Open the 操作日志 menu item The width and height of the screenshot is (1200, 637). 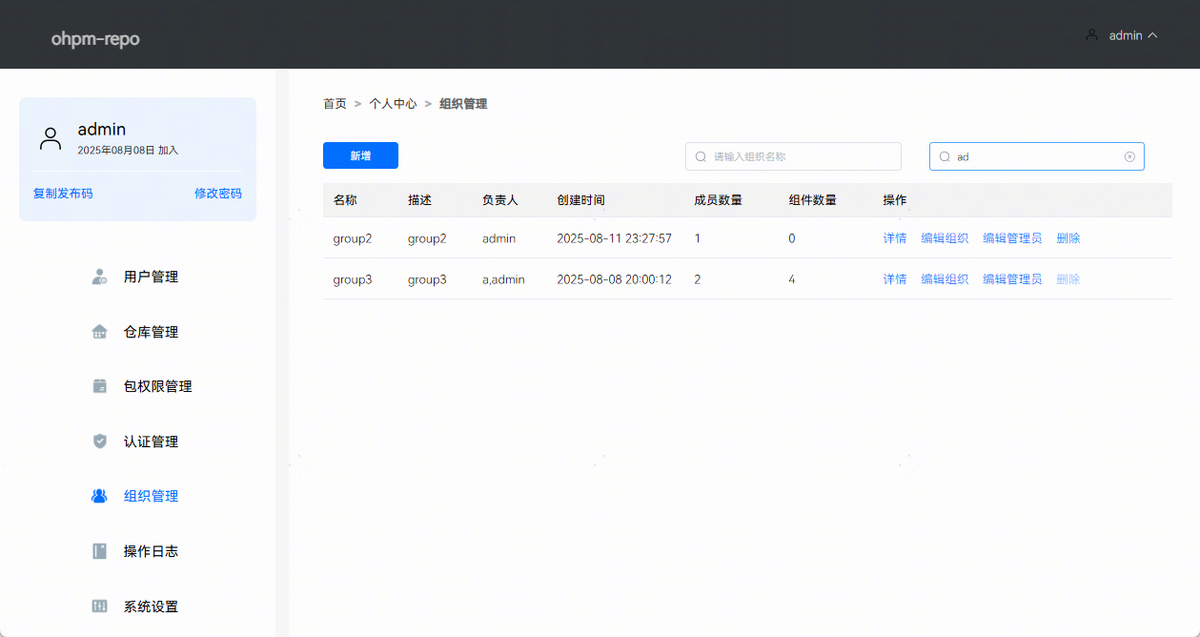(151, 551)
